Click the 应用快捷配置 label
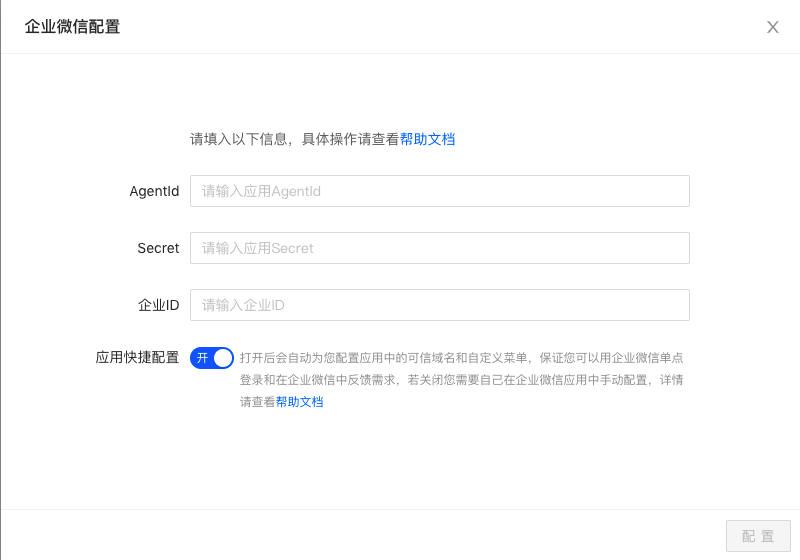Viewport: 800px width, 560px height. (137, 358)
